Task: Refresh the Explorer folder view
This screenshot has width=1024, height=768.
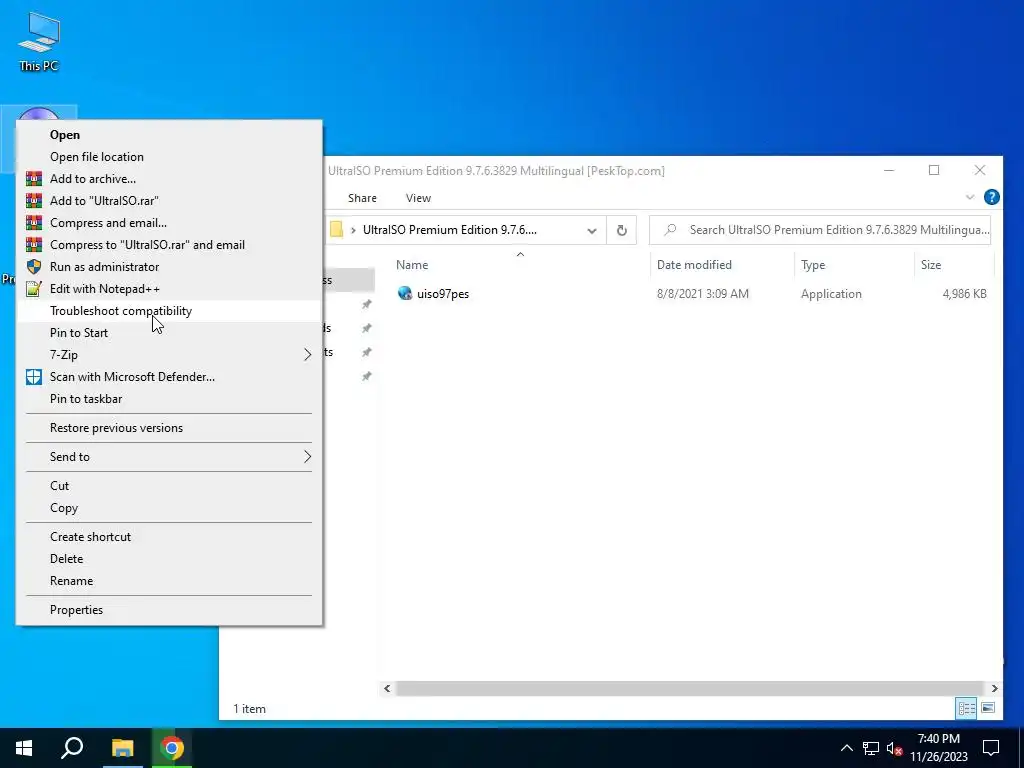Action: point(622,230)
